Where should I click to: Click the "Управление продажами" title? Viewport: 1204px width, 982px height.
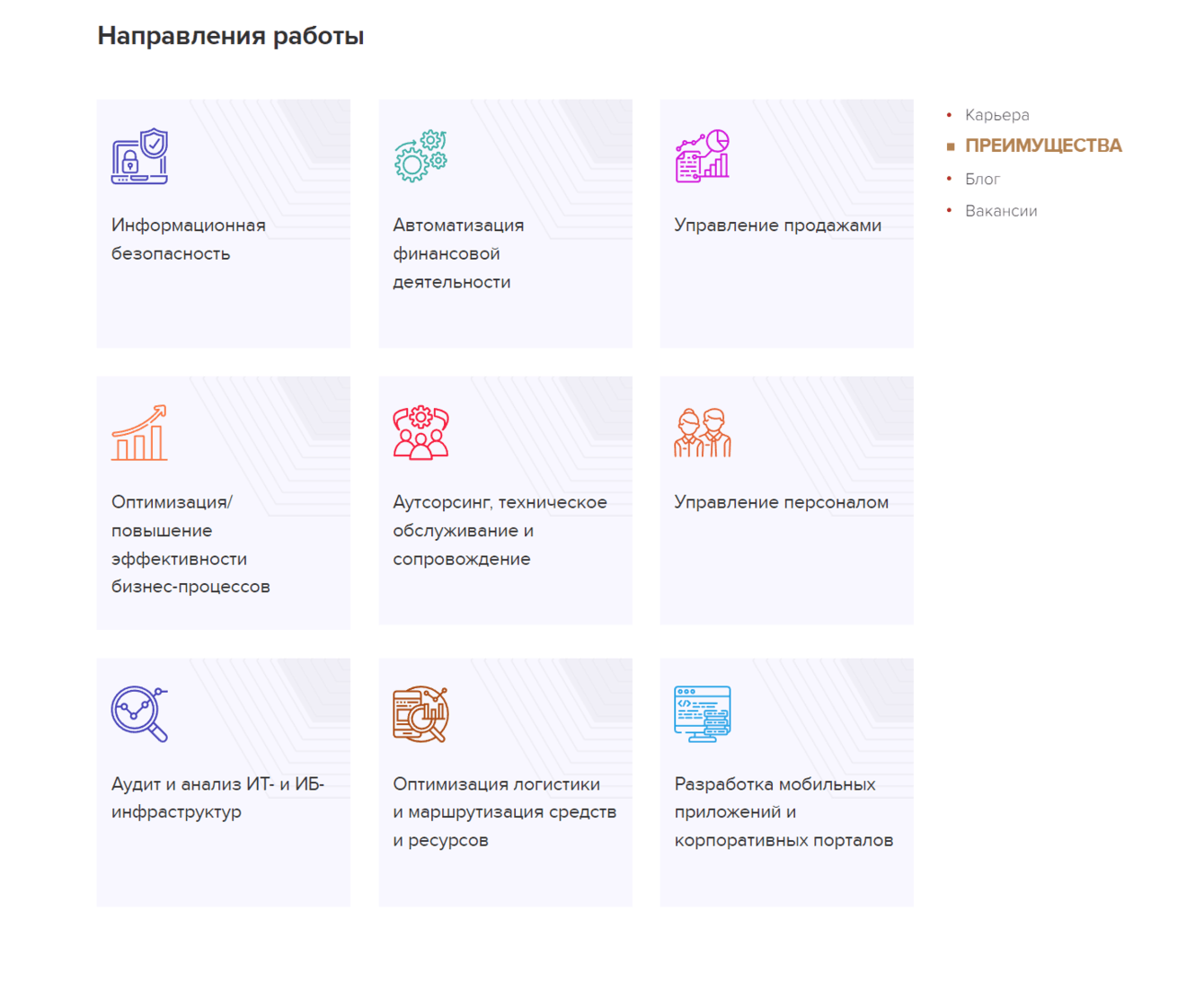point(777,226)
